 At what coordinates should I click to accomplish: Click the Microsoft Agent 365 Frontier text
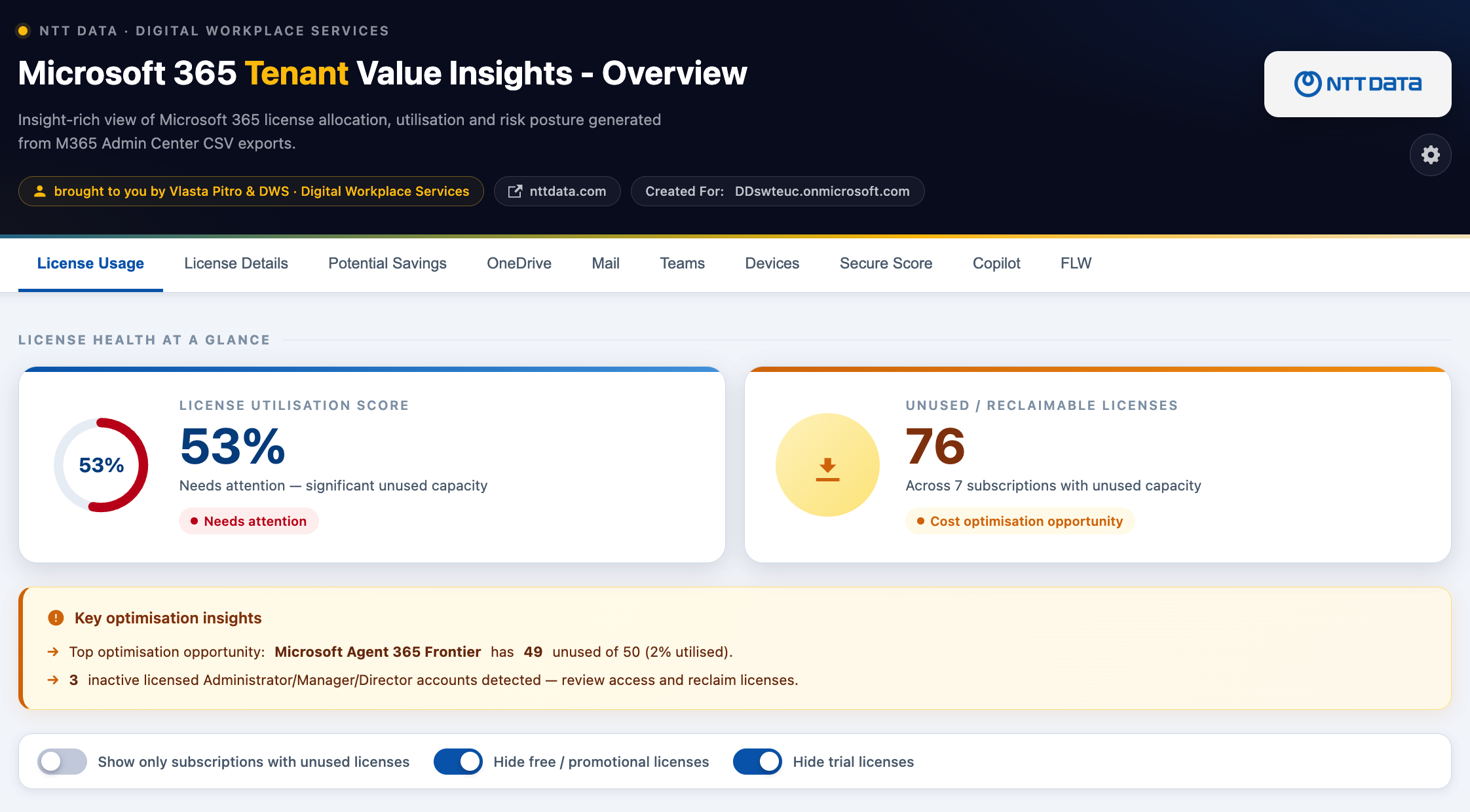pyautogui.click(x=378, y=652)
